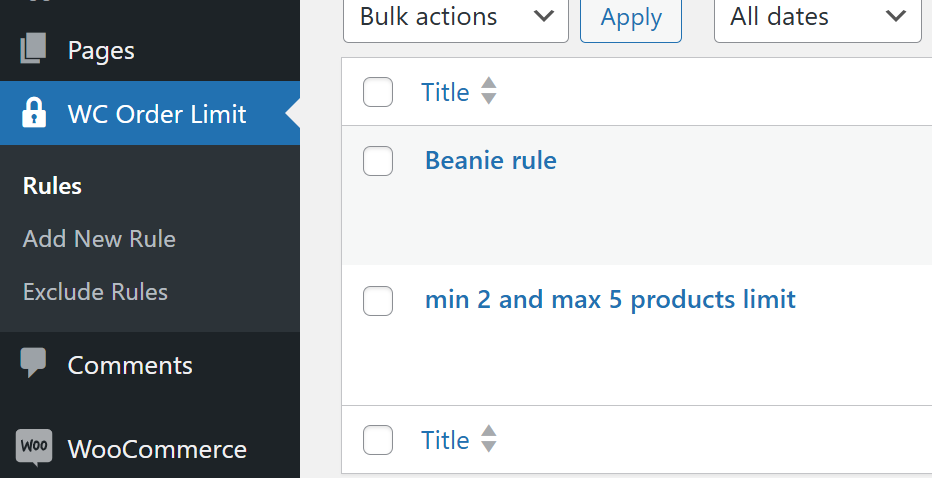
Task: Open the Bulk actions dropdown
Action: point(455,17)
